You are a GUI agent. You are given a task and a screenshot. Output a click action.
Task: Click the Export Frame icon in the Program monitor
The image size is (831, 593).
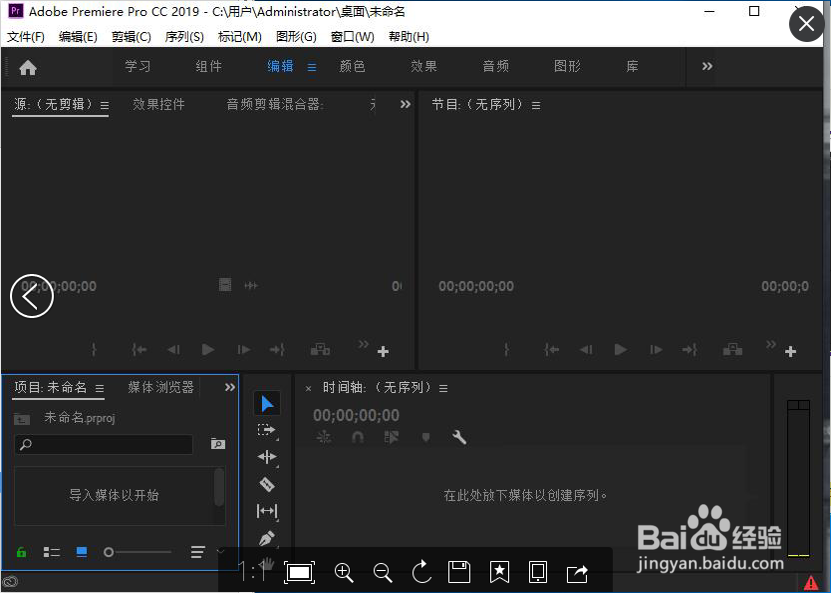point(733,350)
